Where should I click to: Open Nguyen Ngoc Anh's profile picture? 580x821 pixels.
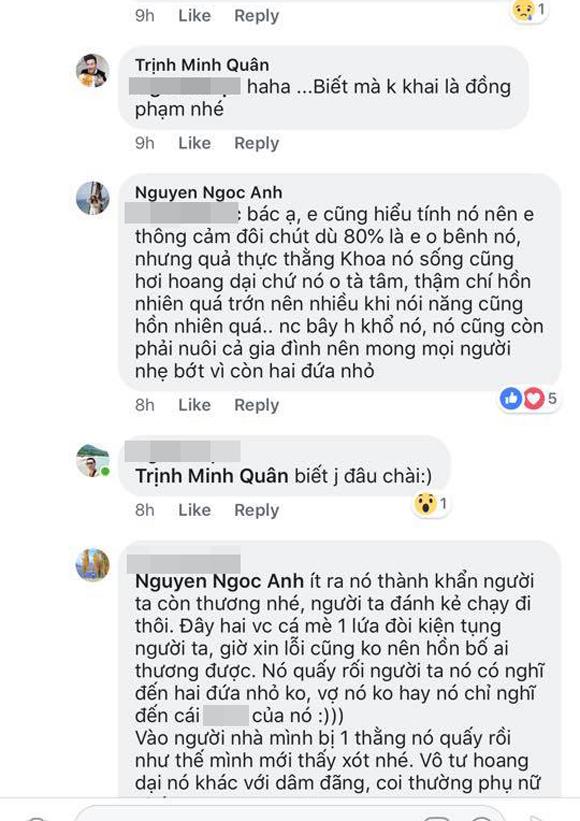(94, 196)
